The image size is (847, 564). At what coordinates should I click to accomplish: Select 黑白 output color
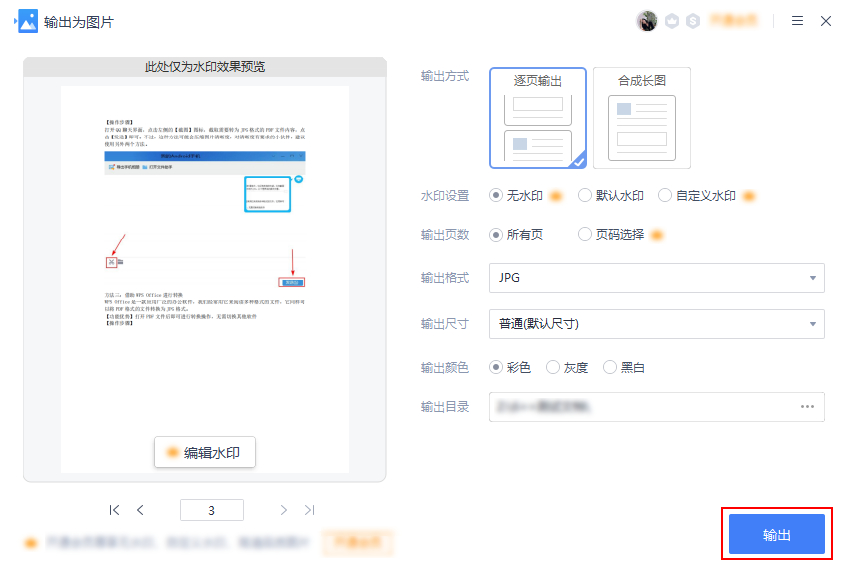[624, 367]
